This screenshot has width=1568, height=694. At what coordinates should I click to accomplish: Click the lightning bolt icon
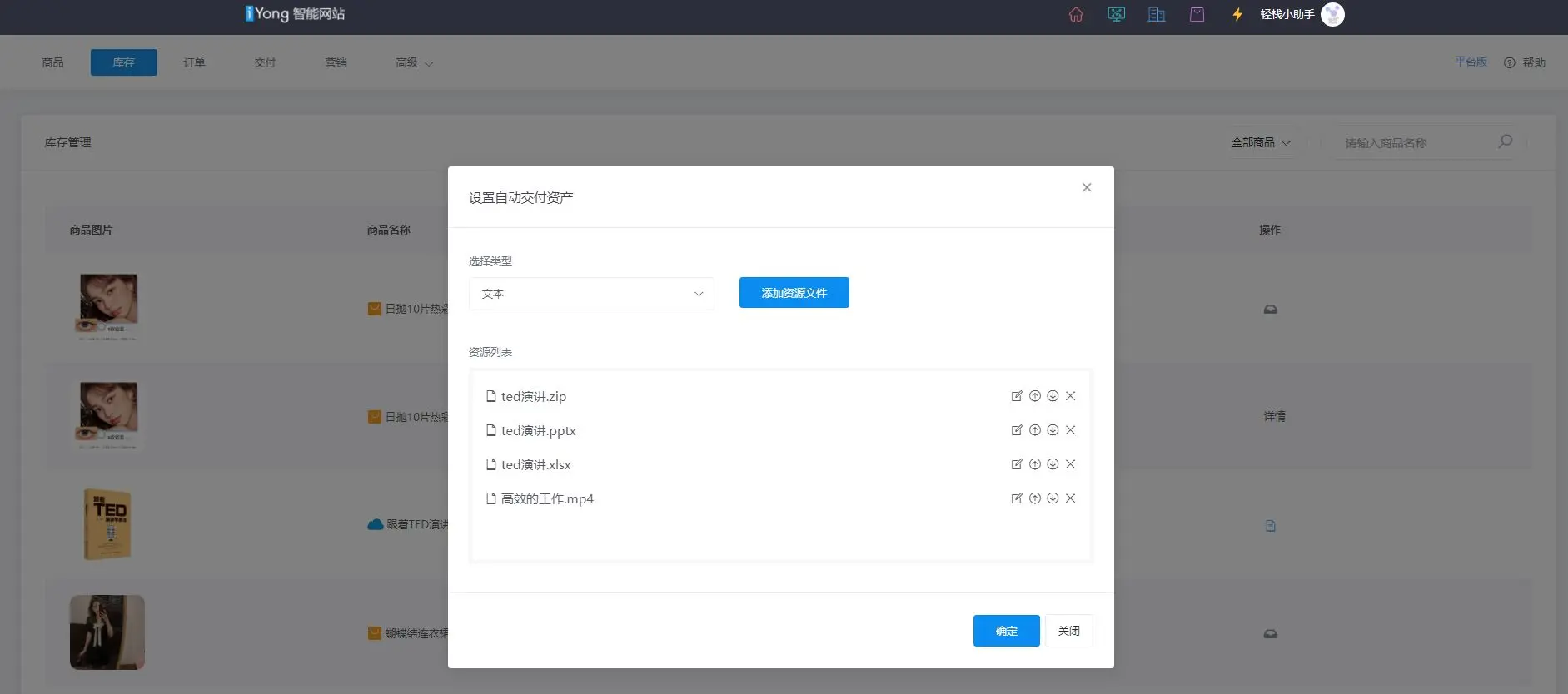tap(1237, 14)
